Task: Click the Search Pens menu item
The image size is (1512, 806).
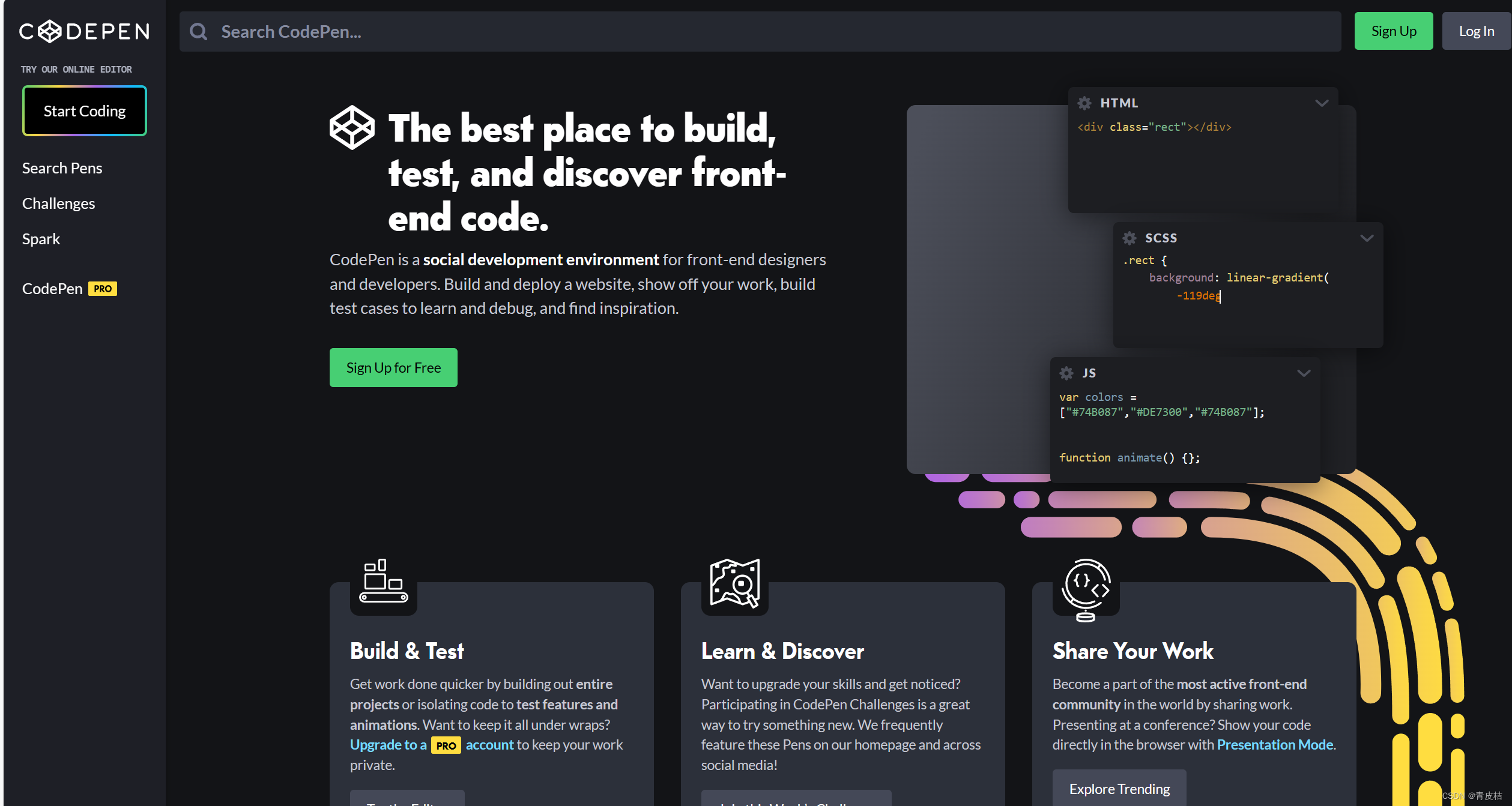Action: click(62, 168)
